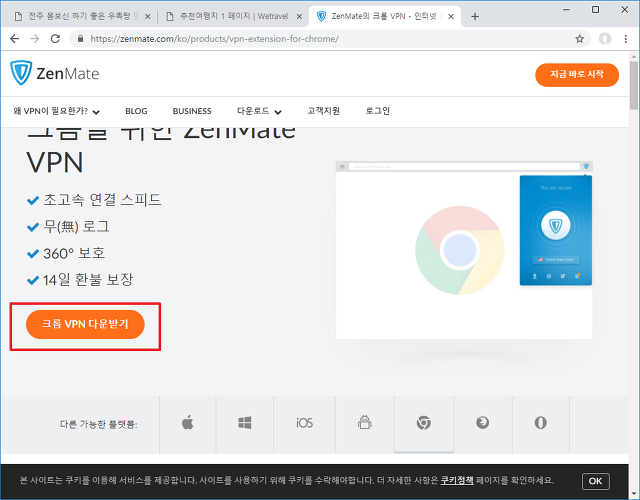Accept cookies with the OK button

tap(596, 481)
